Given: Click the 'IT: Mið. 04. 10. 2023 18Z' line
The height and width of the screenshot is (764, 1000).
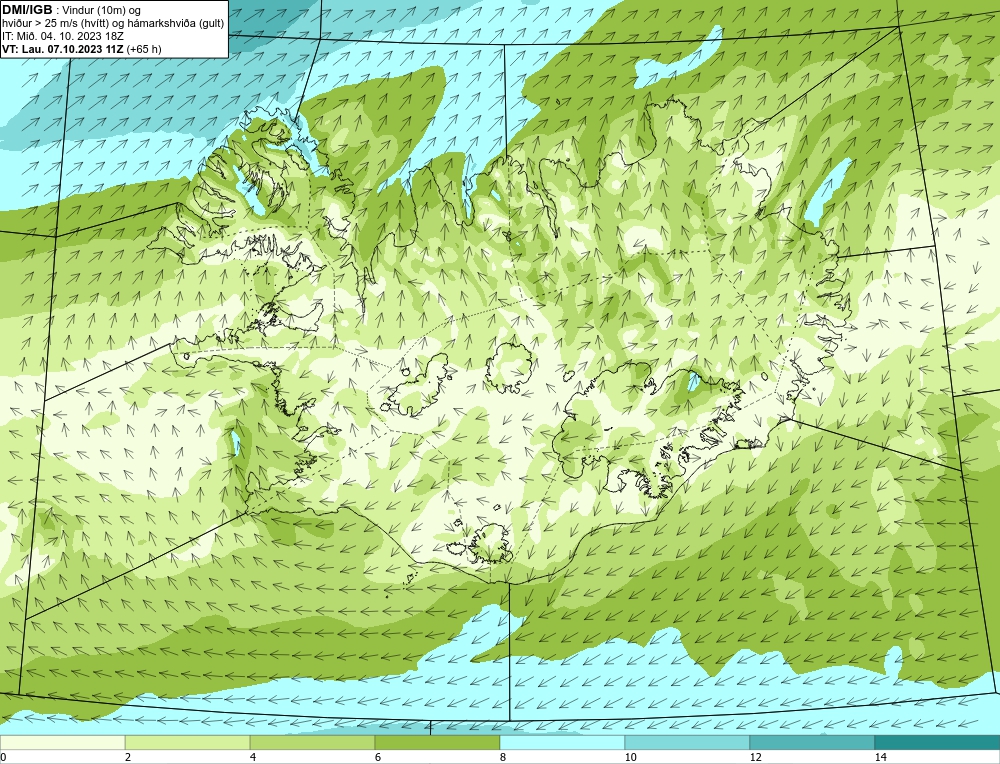Looking at the screenshot, I should coord(62,36).
